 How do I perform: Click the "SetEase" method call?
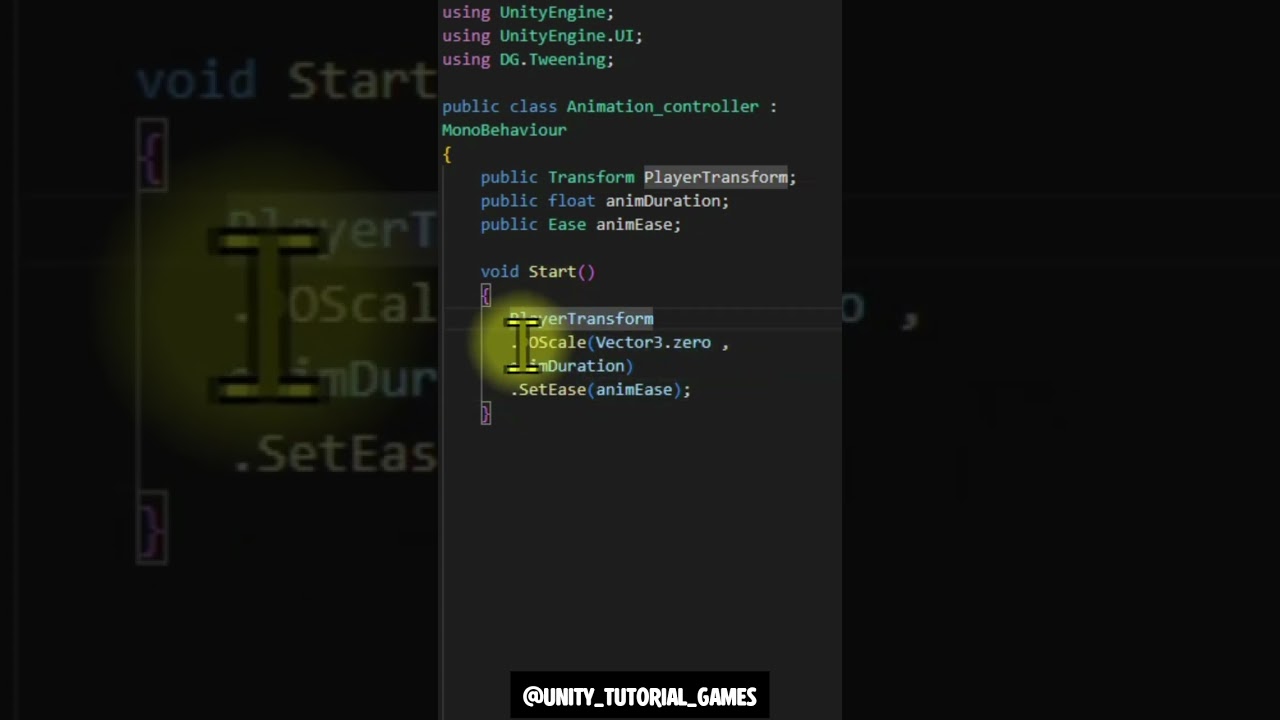(552, 390)
